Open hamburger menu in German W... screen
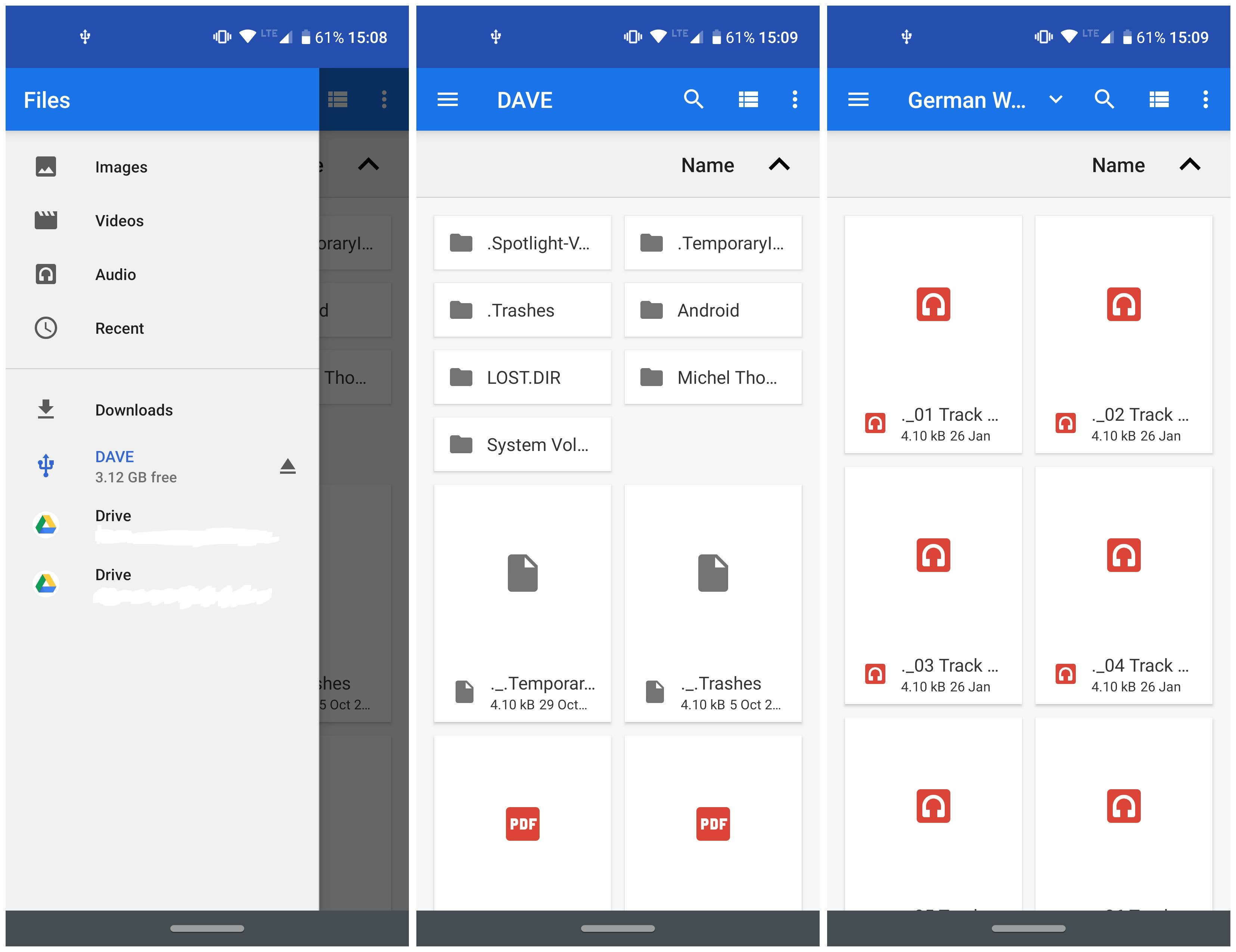The height and width of the screenshot is (952, 1236). tap(858, 100)
